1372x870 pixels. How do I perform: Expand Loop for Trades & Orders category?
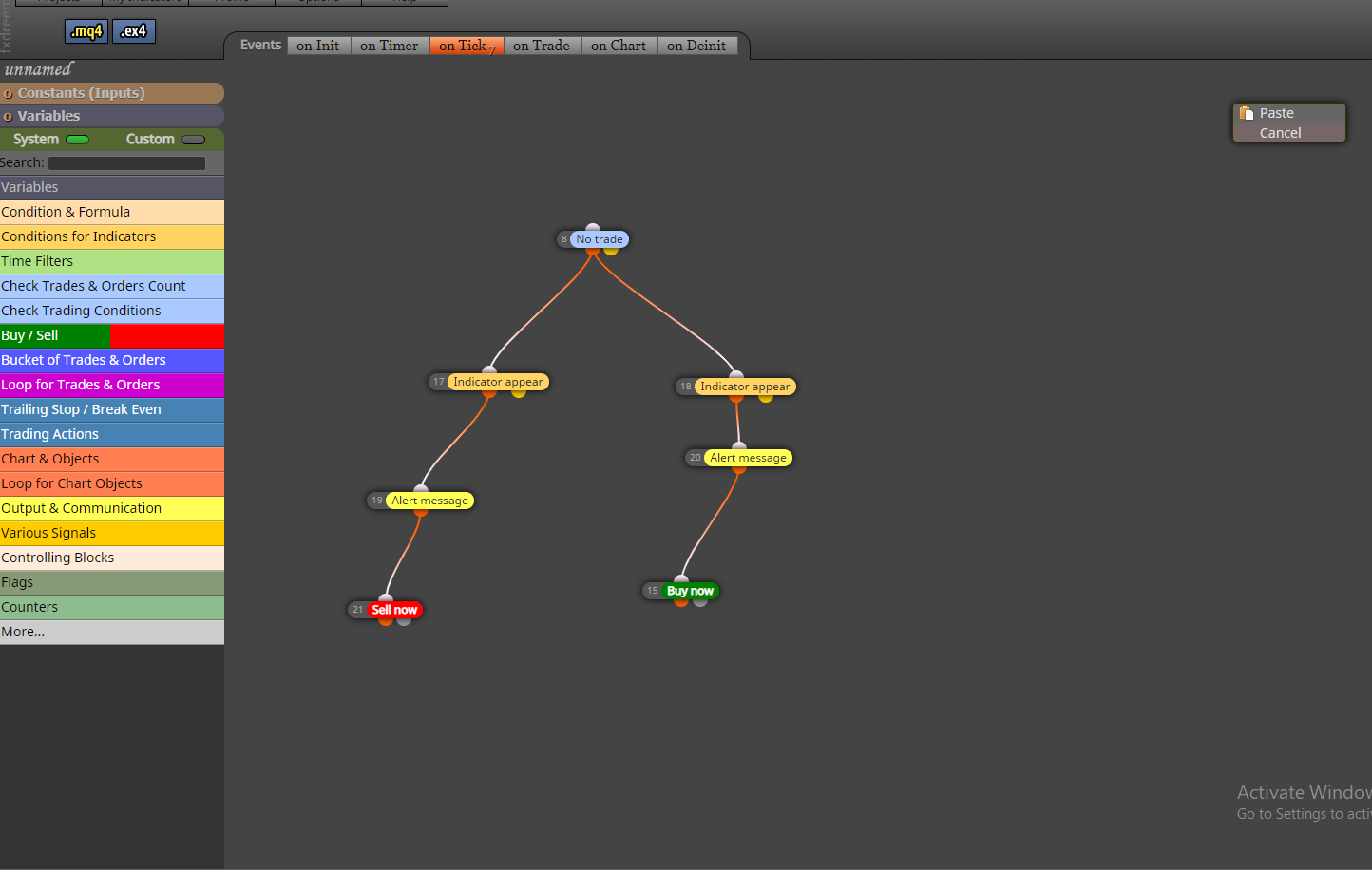pos(112,386)
